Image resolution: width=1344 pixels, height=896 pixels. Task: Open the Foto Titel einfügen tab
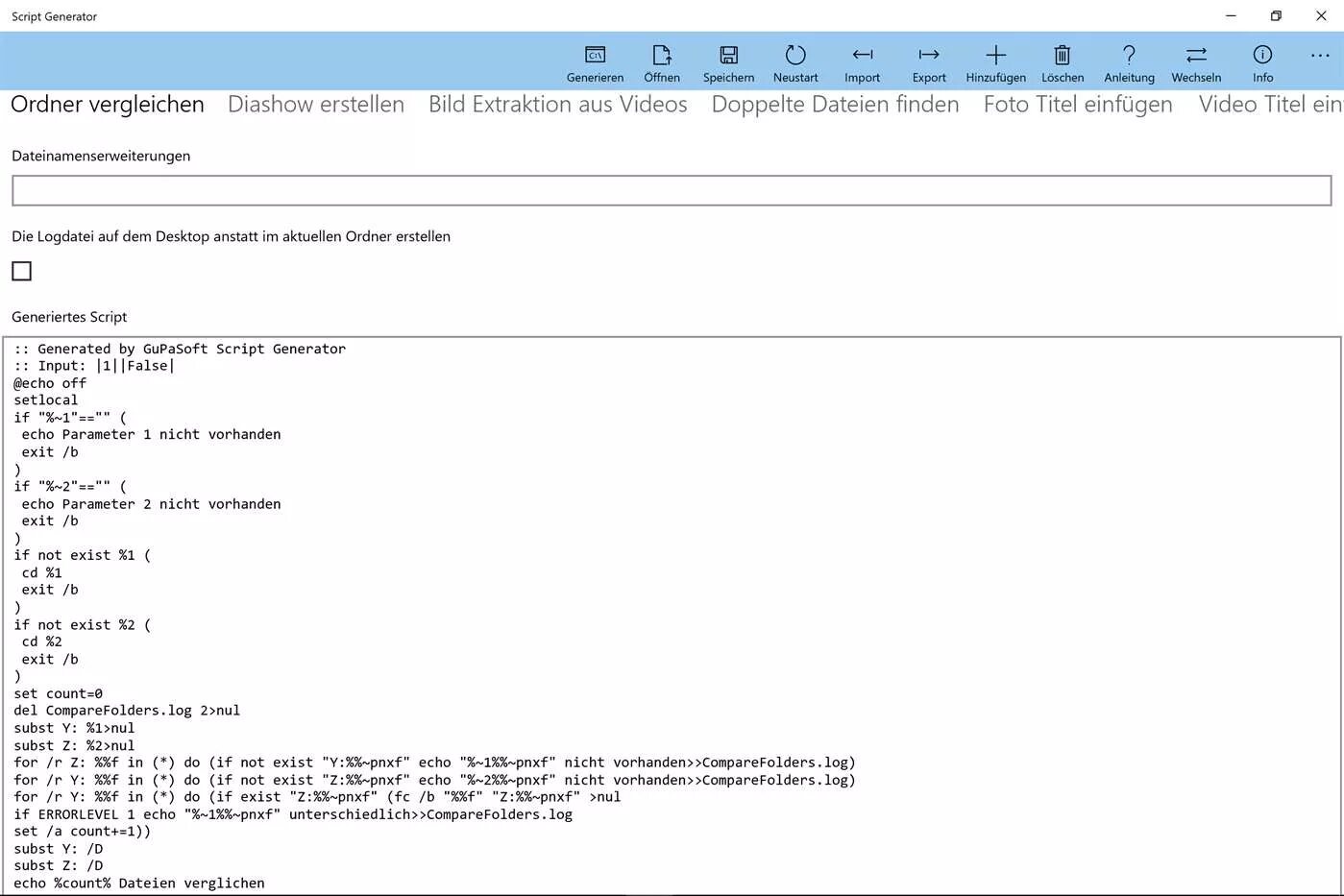(1078, 105)
